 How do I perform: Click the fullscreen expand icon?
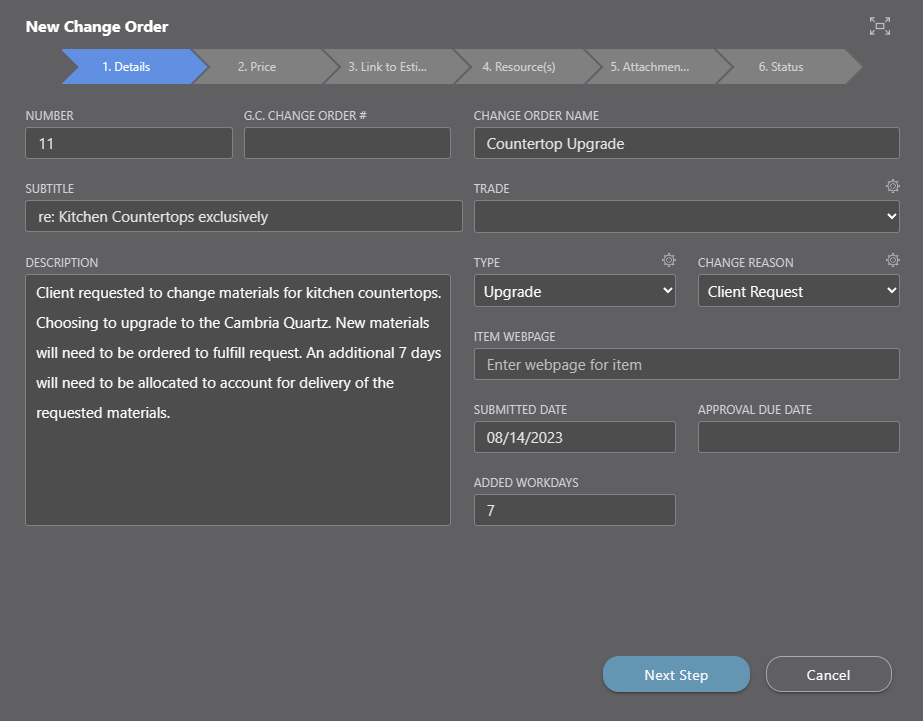pos(879,27)
